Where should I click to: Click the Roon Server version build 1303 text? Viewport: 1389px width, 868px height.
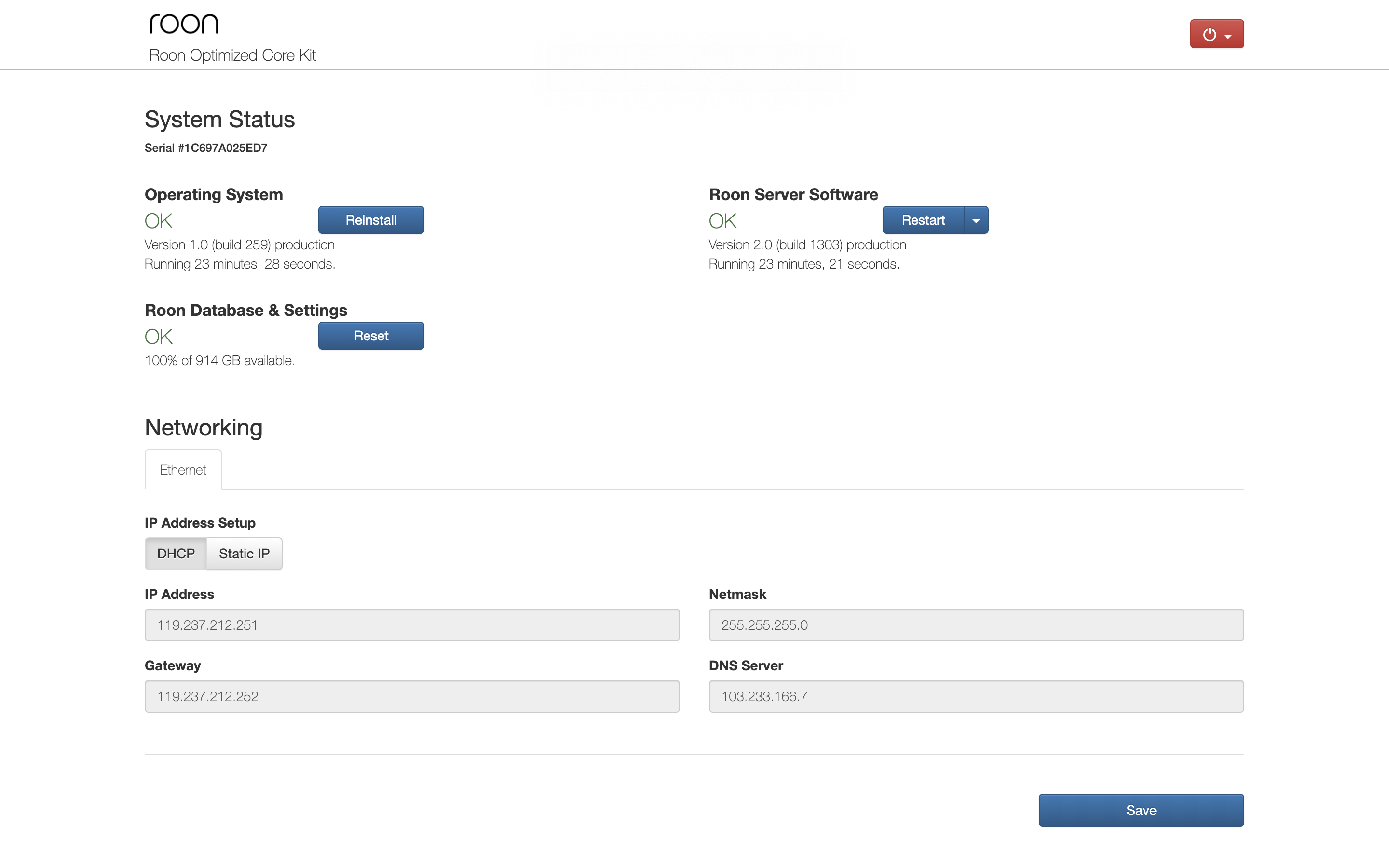(x=807, y=245)
